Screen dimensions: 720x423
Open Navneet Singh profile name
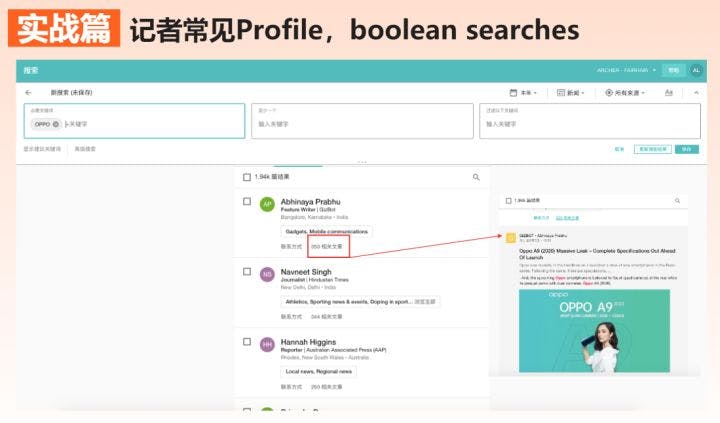(306, 272)
